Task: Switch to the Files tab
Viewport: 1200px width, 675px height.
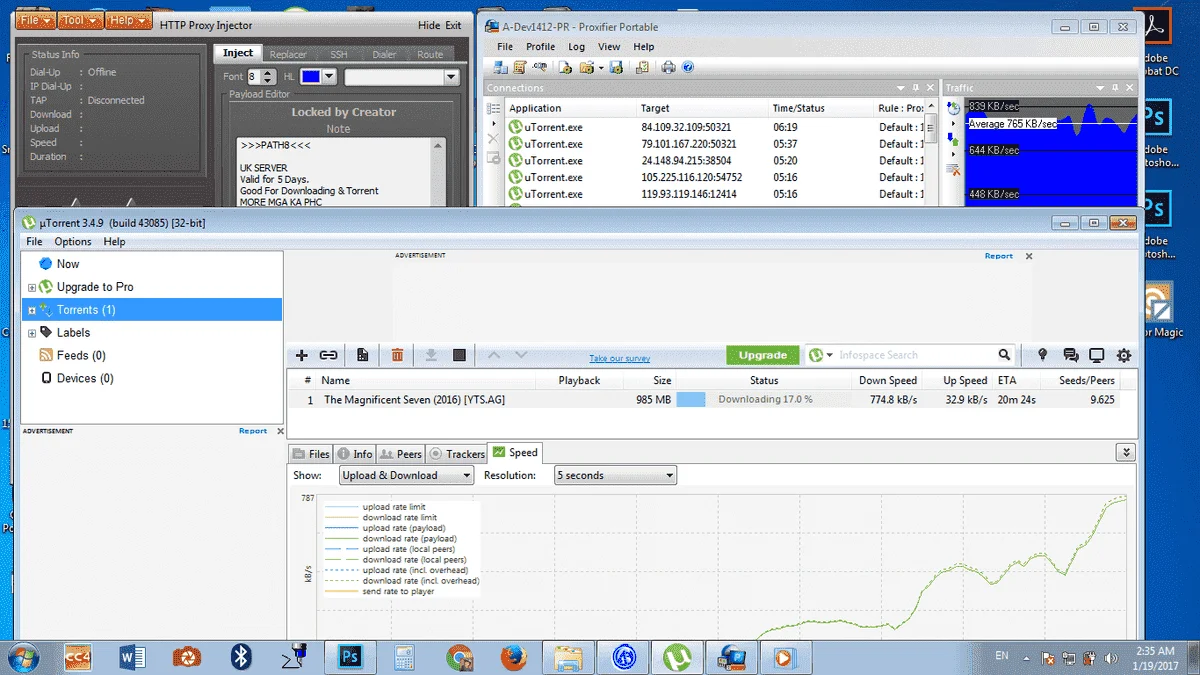Action: (x=310, y=454)
